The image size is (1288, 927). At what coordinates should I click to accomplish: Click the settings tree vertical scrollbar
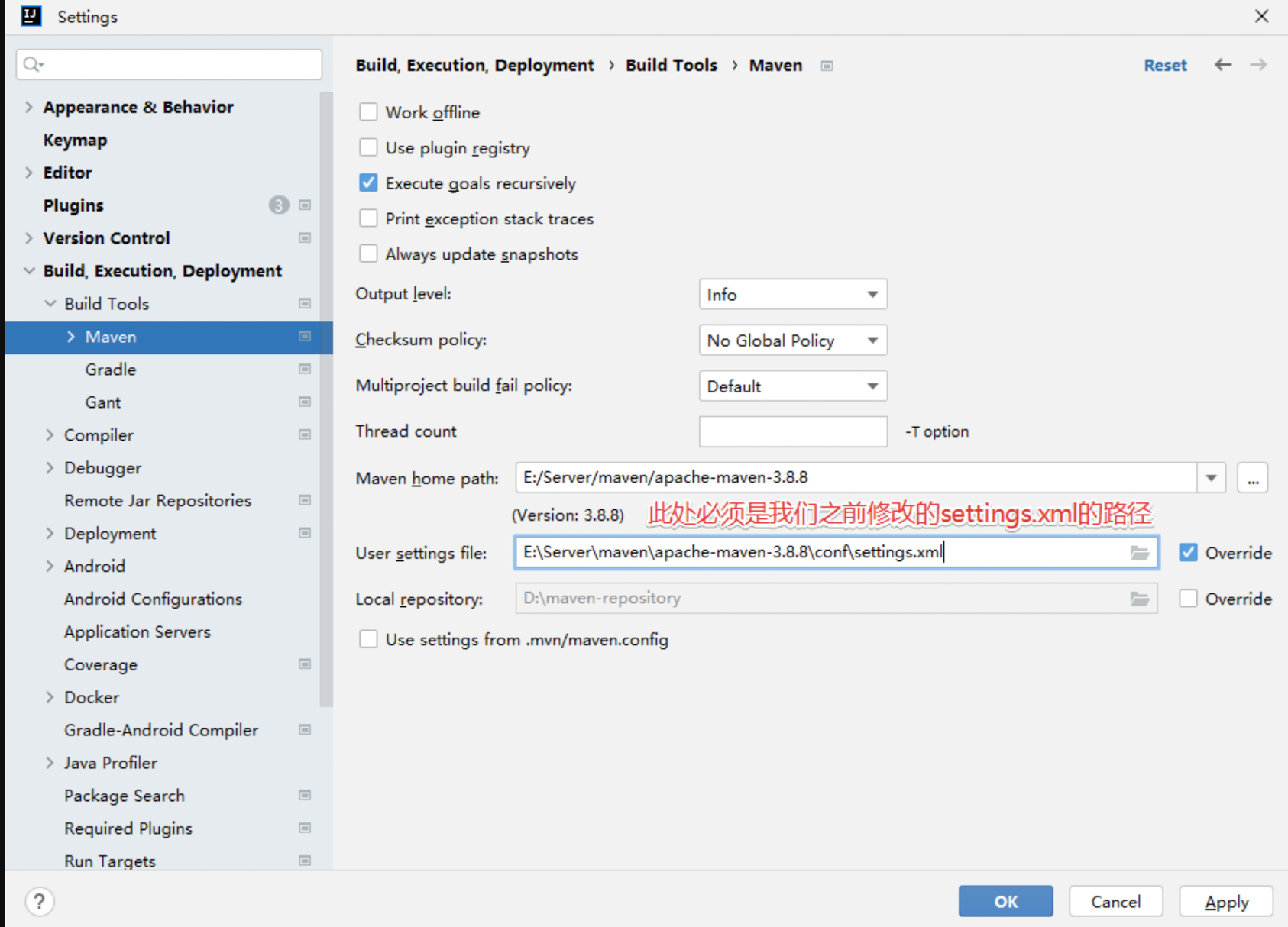point(326,399)
